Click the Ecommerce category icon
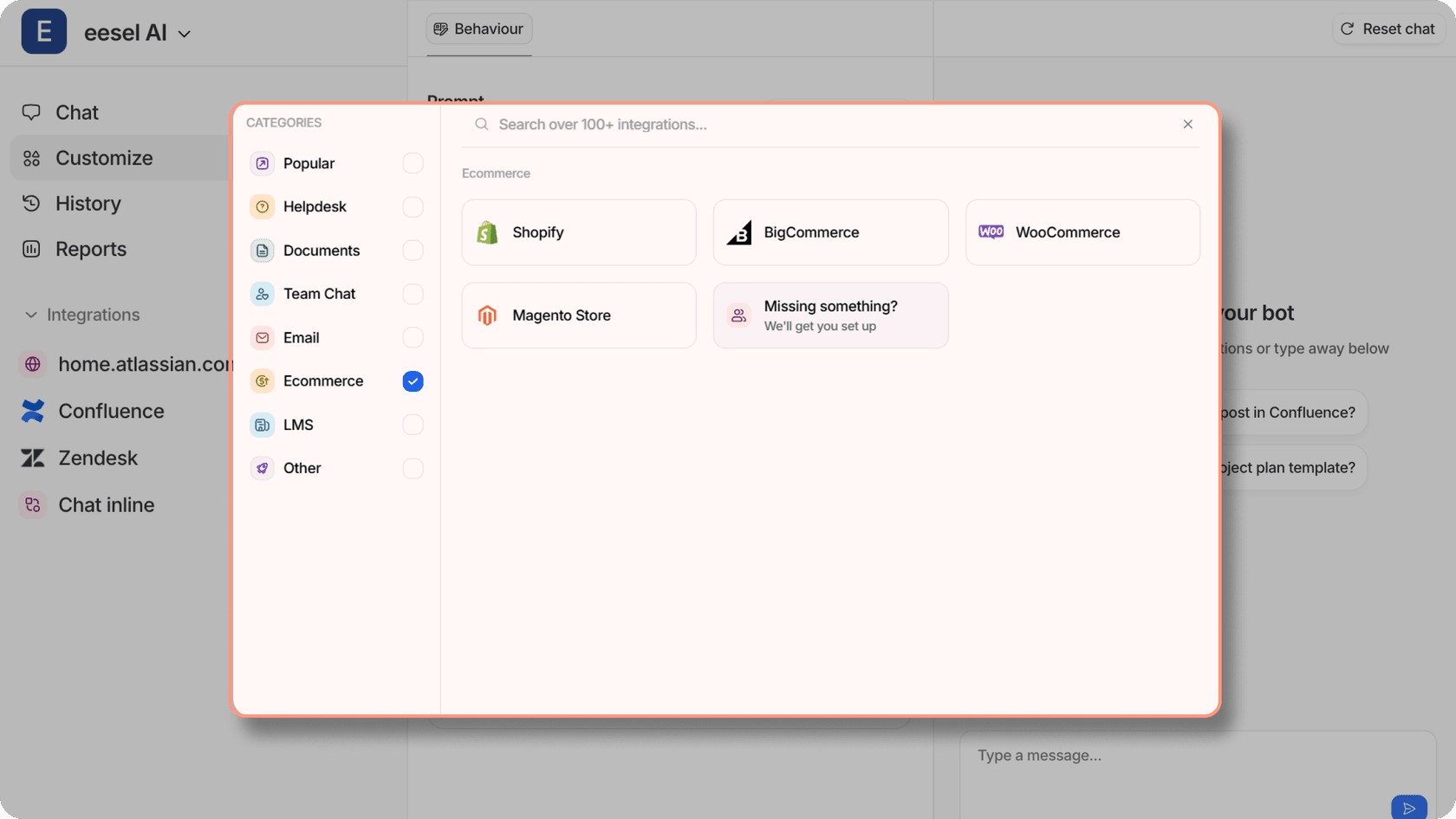Screen dimensions: 1456x819 coord(262,380)
